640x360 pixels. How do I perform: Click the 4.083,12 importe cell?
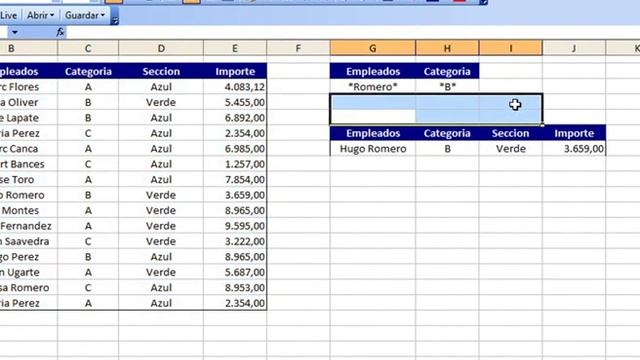(x=235, y=87)
